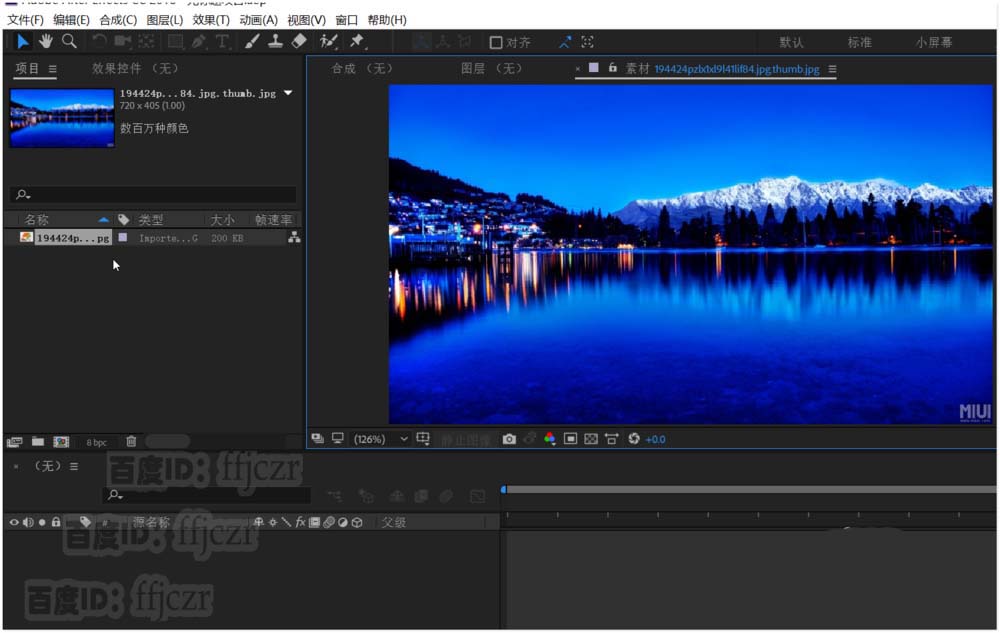Toggle snapping along edges icon in toolbar

click(565, 42)
